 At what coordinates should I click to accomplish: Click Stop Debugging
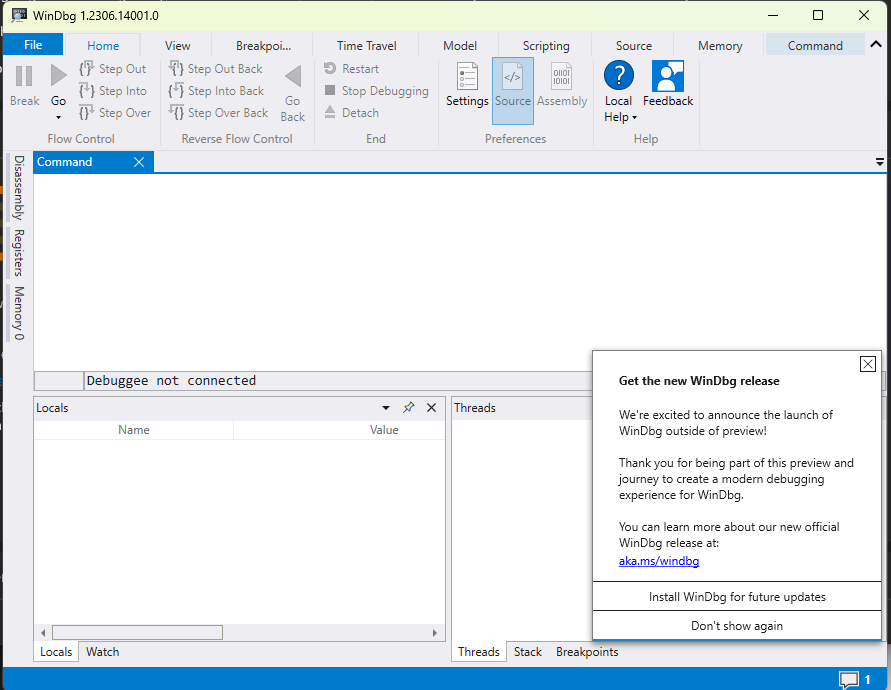(x=376, y=91)
